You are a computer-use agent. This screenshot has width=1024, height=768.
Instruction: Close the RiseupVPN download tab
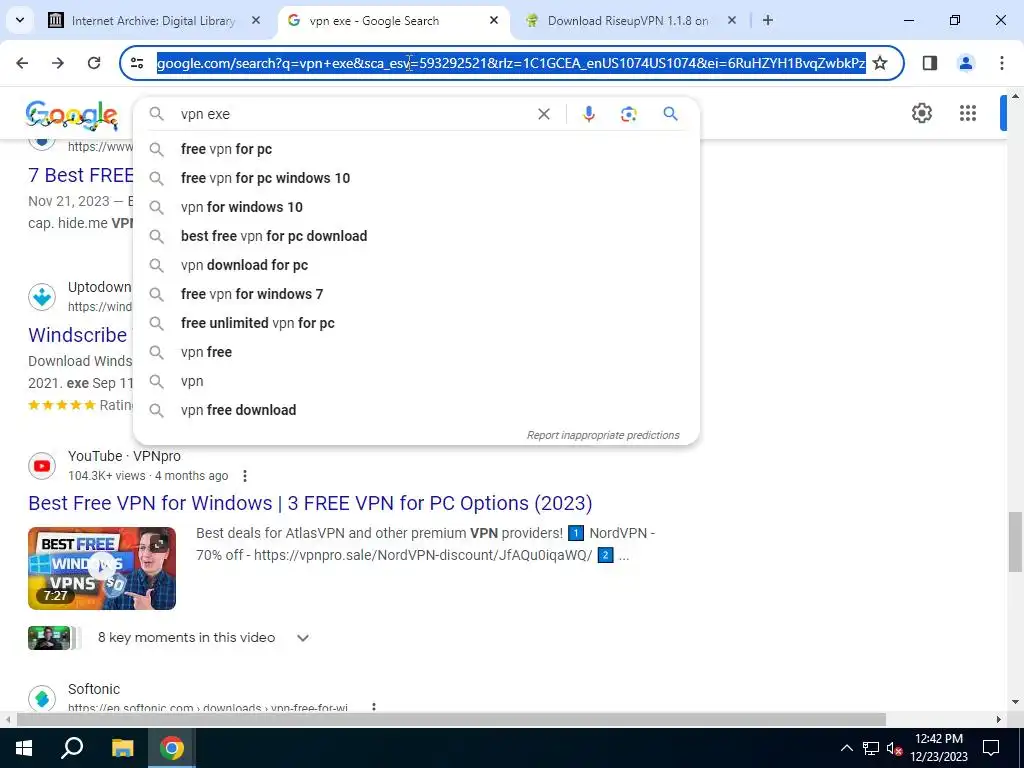pyautogui.click(x=731, y=20)
